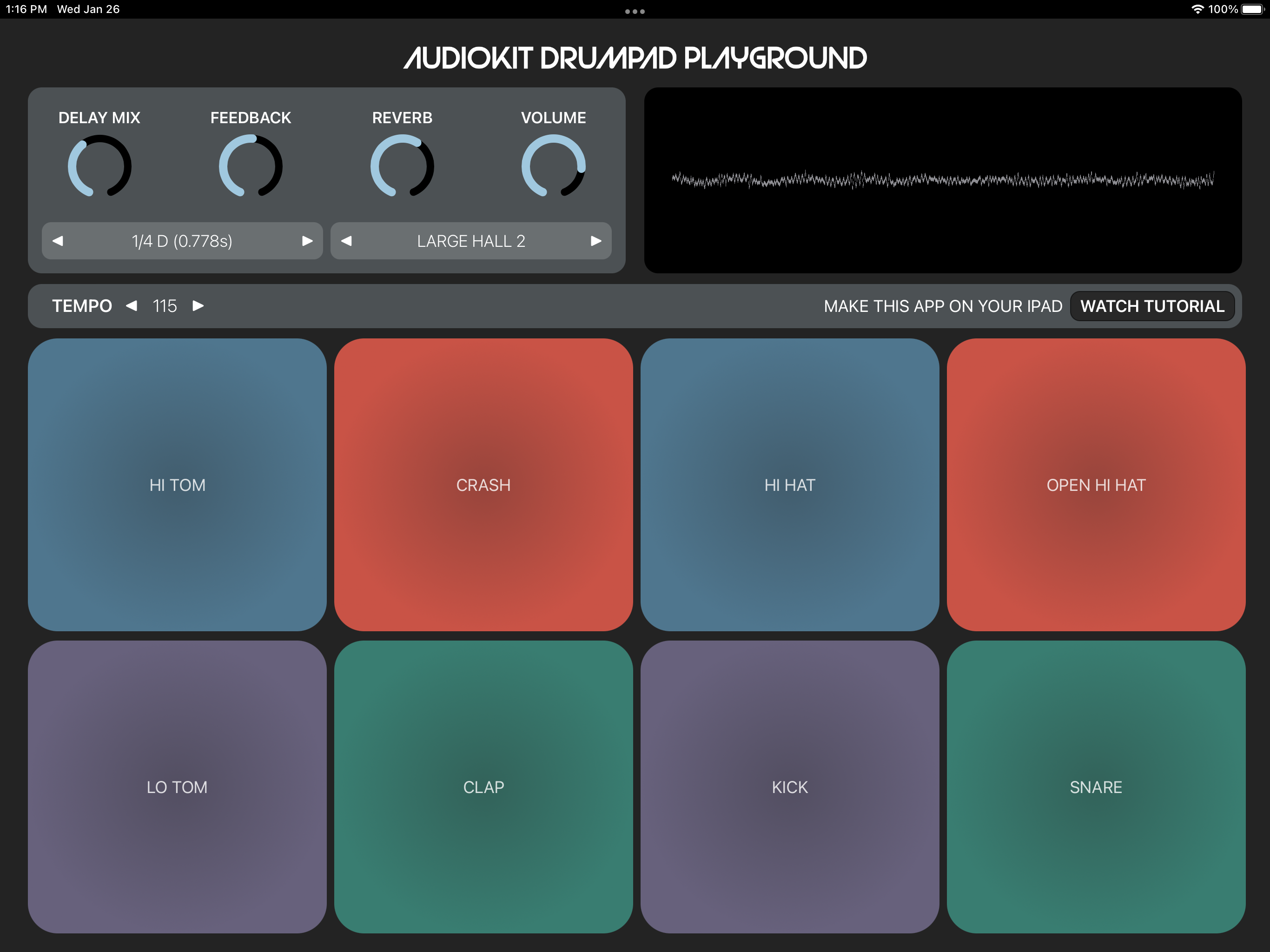This screenshot has height=952, width=1270.
Task: Play the SNARE pad
Action: (x=1096, y=787)
